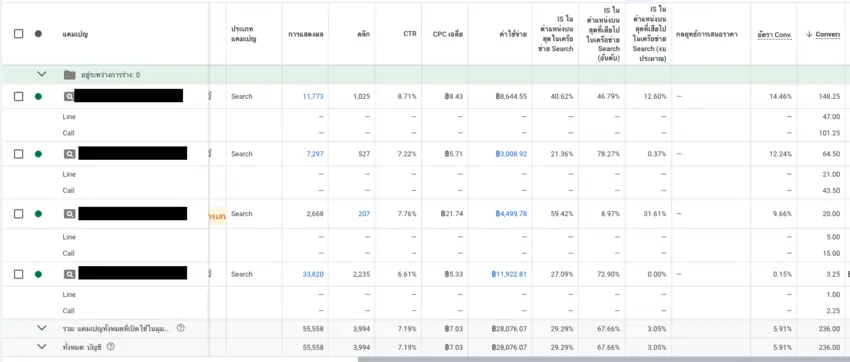Open the 33,820 impressions link

tap(313, 274)
